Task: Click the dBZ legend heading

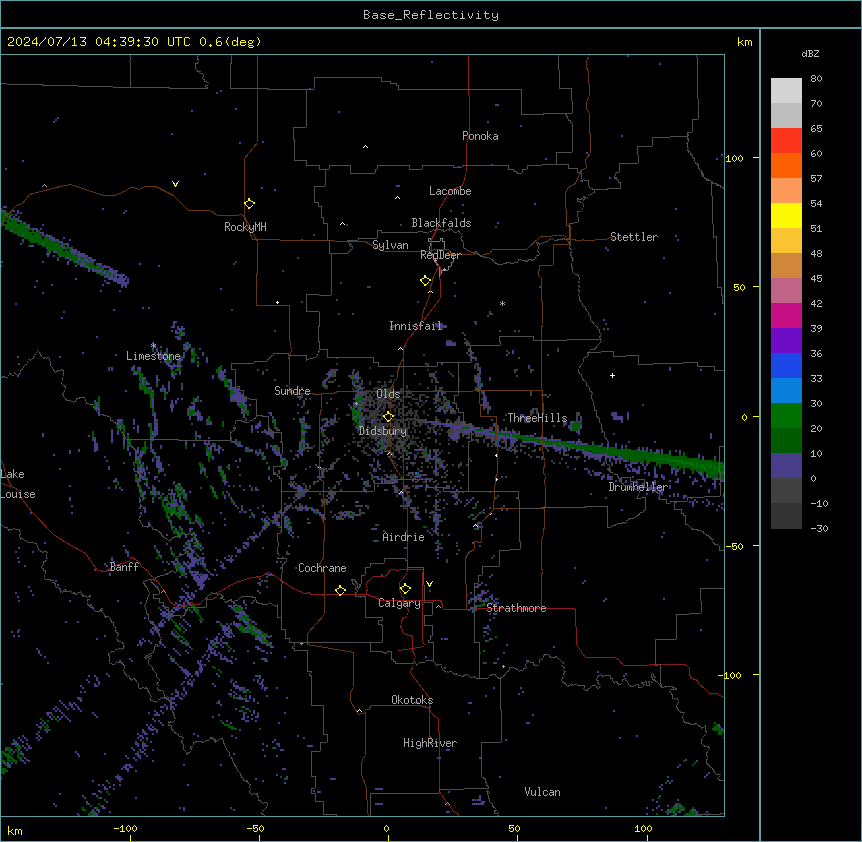Action: [x=810, y=53]
